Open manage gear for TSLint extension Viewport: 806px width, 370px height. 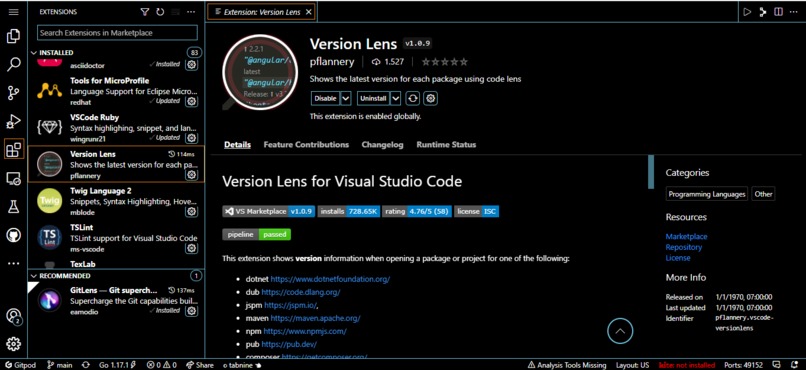(192, 248)
